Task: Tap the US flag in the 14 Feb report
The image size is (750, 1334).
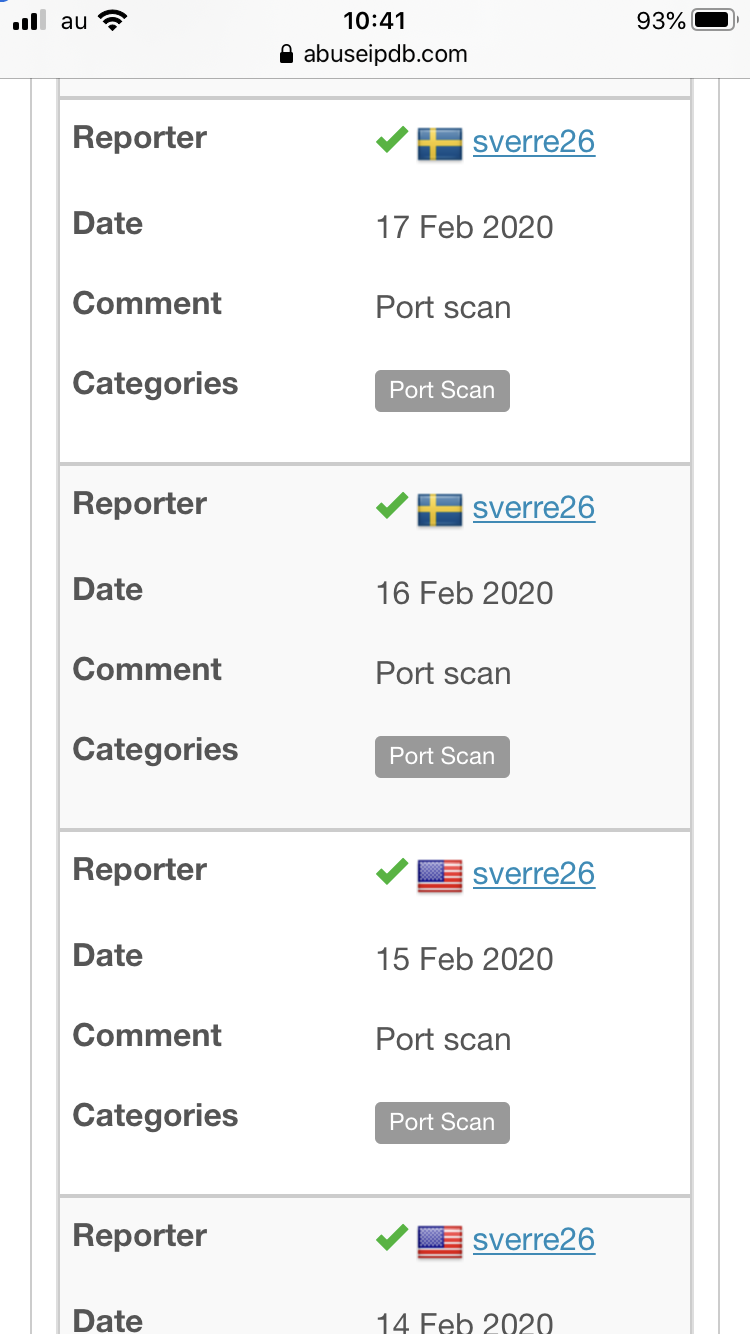Action: pyautogui.click(x=439, y=1242)
